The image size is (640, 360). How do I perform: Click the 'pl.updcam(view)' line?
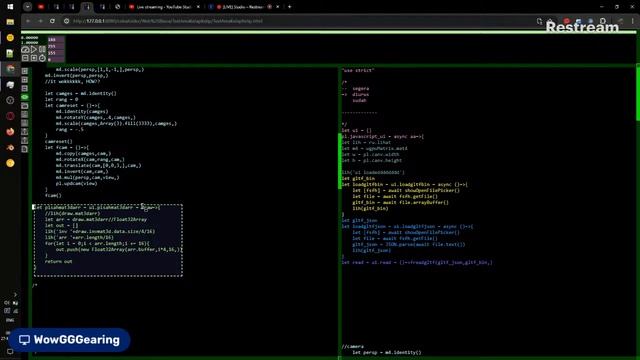(x=77, y=183)
